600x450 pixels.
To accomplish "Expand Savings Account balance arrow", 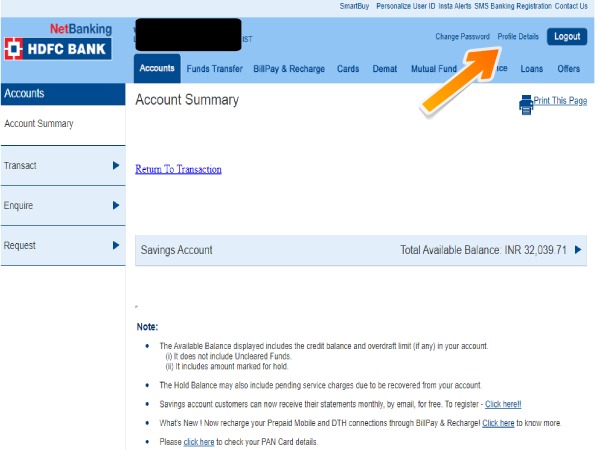I will pyautogui.click(x=578, y=249).
